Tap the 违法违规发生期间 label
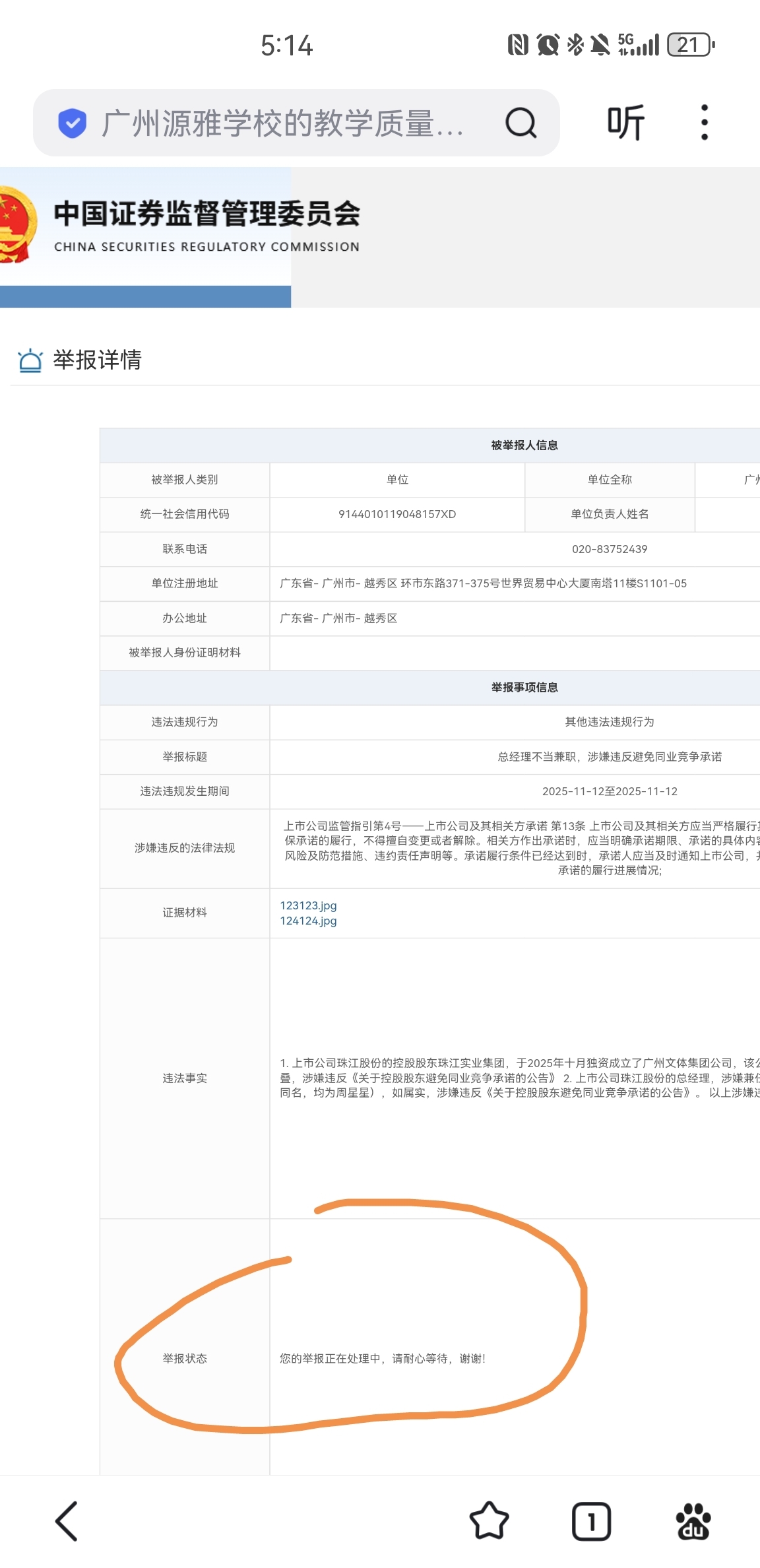Screen dimensions: 760x1568 (185, 791)
